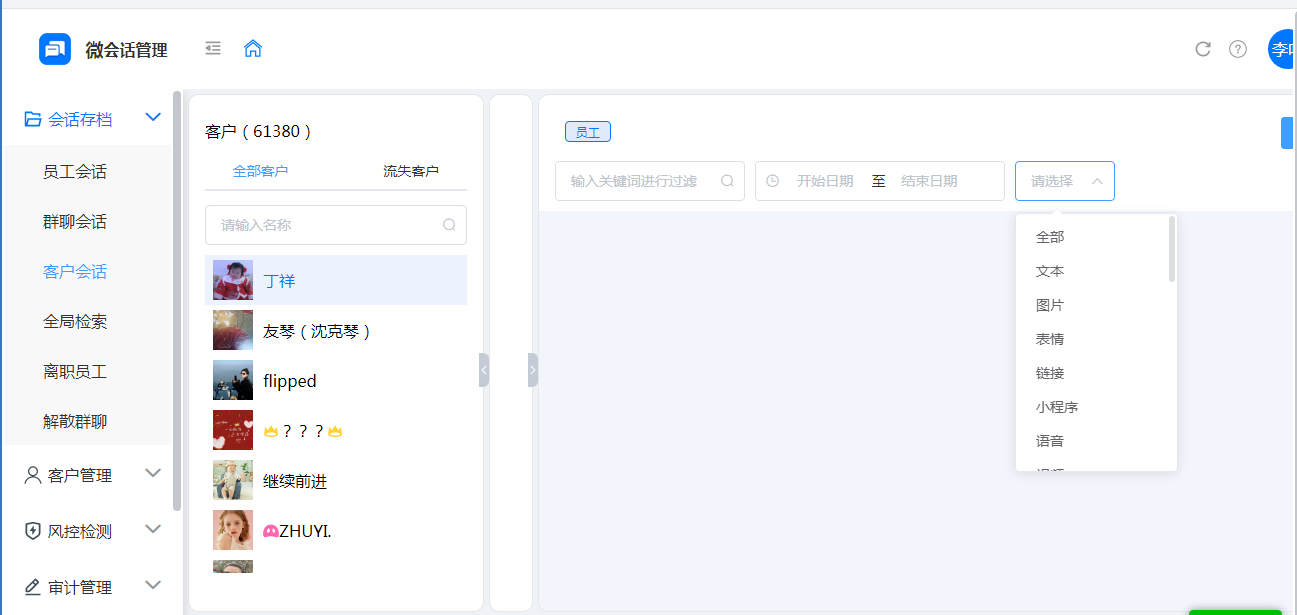Image resolution: width=1297 pixels, height=615 pixels.
Task: Click the 微会话管理 chat logo
Action: click(x=55, y=48)
